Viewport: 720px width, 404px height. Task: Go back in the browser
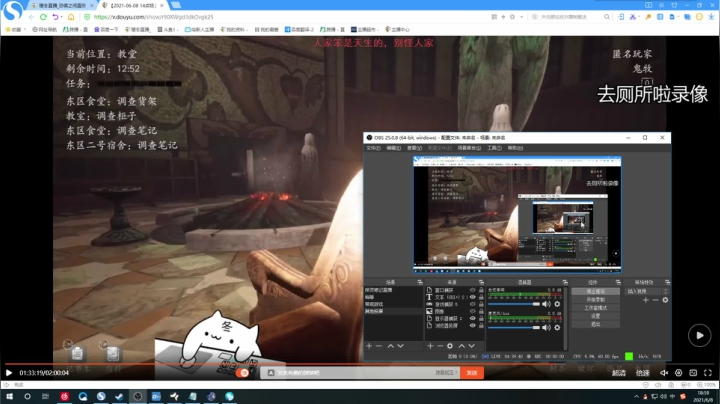(31, 17)
